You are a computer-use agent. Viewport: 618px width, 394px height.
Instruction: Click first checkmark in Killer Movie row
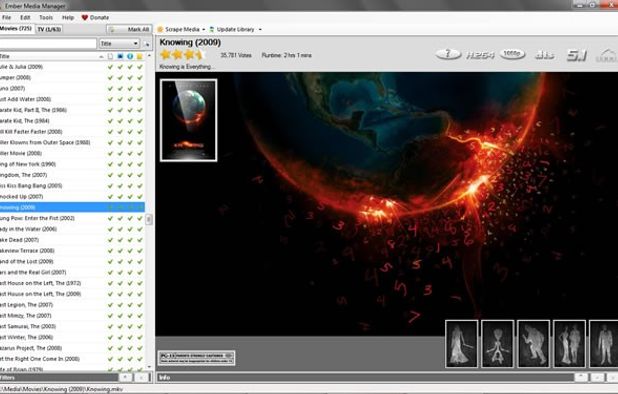pos(110,153)
